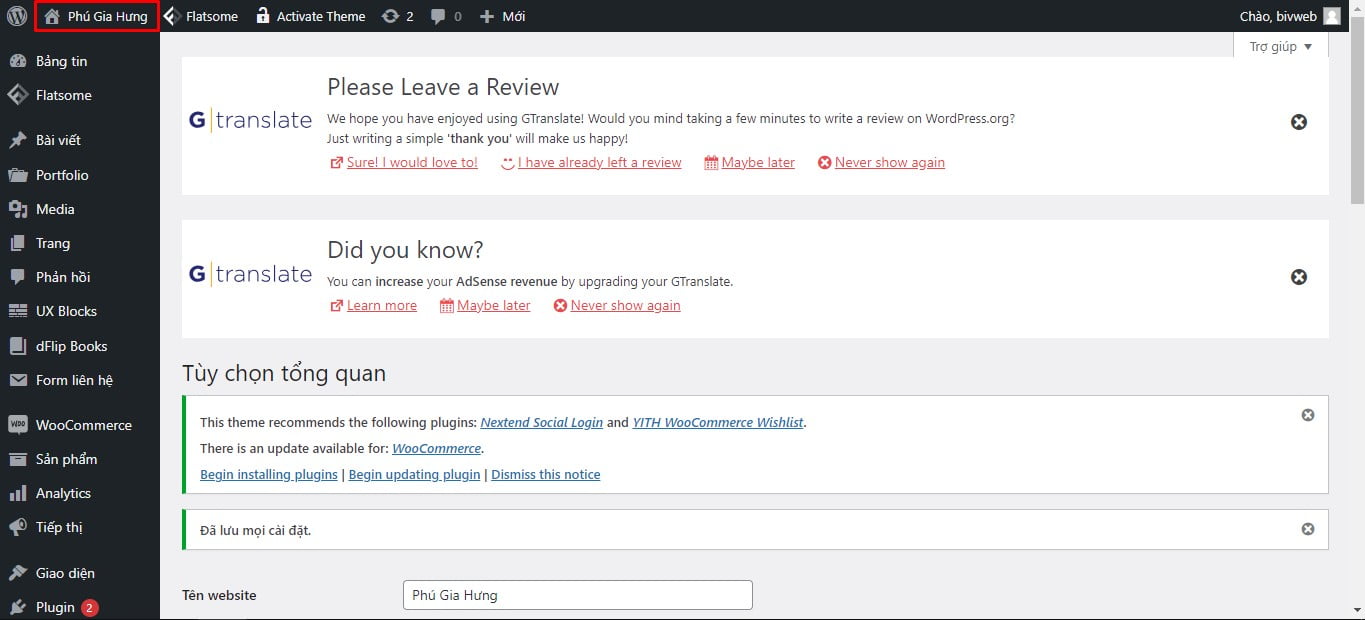Open WooCommerce in the sidebar
The width and height of the screenshot is (1365, 620).
(x=83, y=425)
